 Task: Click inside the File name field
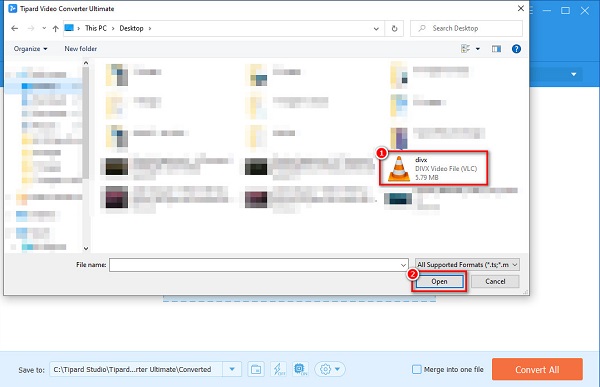pos(254,265)
